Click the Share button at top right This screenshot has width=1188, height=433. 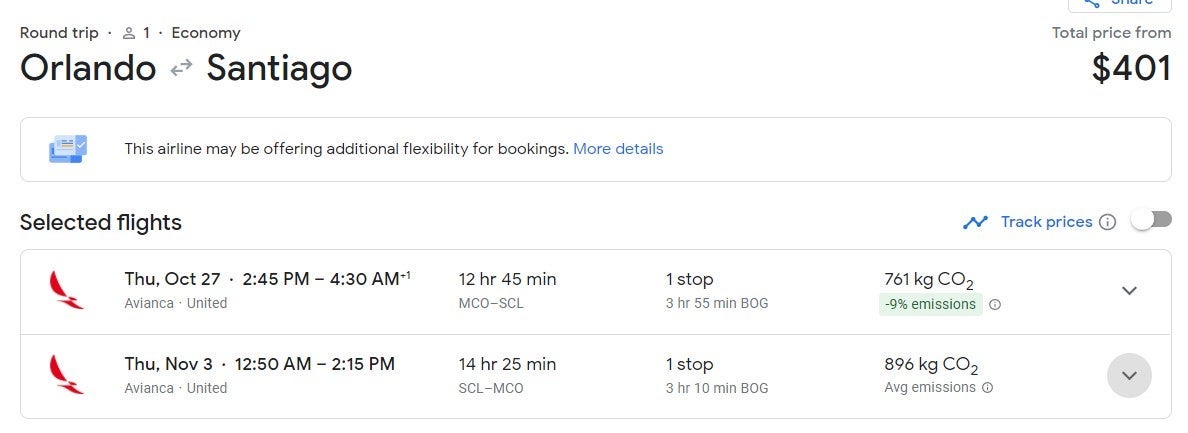(x=1118, y=4)
